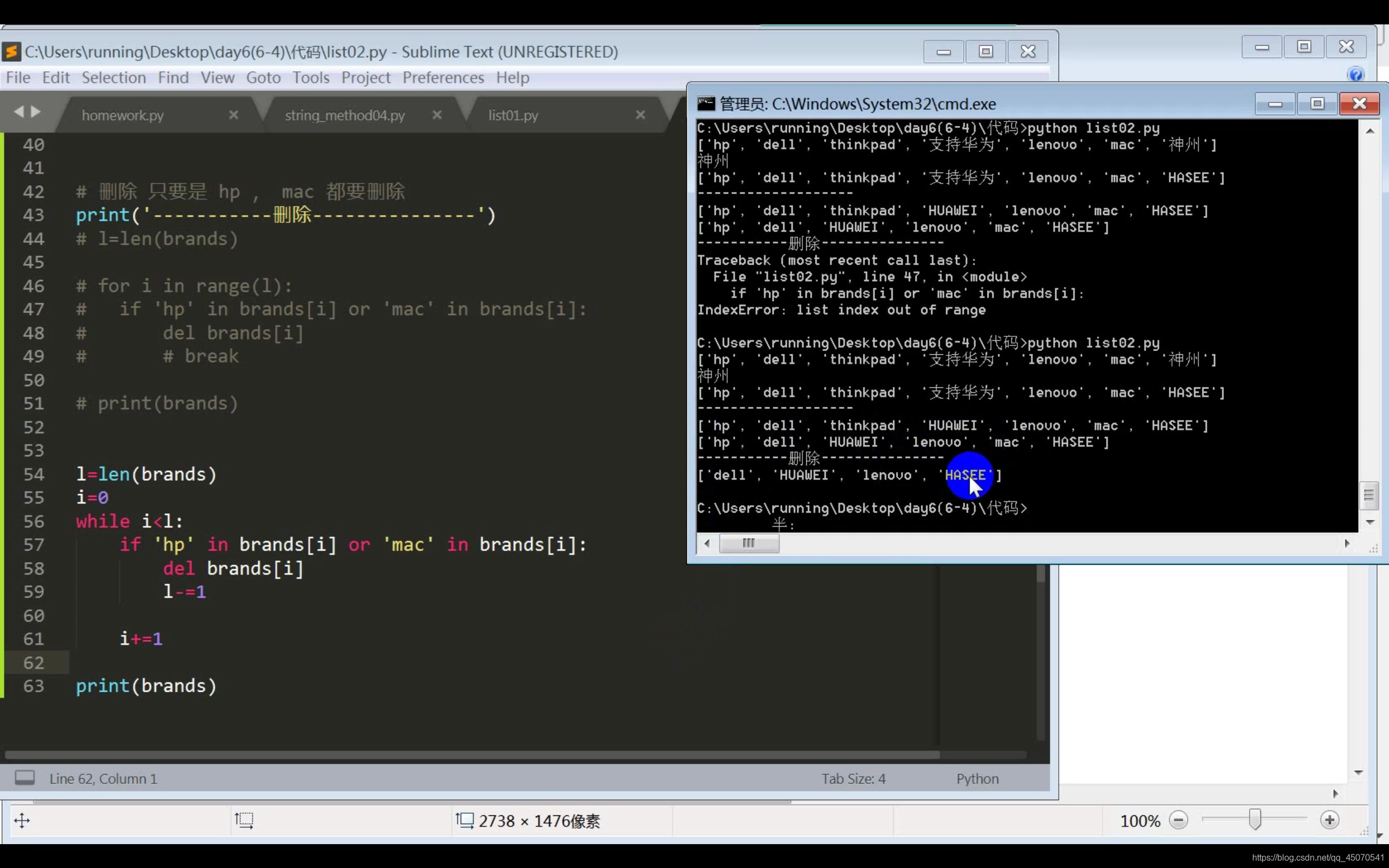Open the Tab Size 4 selector

[853, 778]
